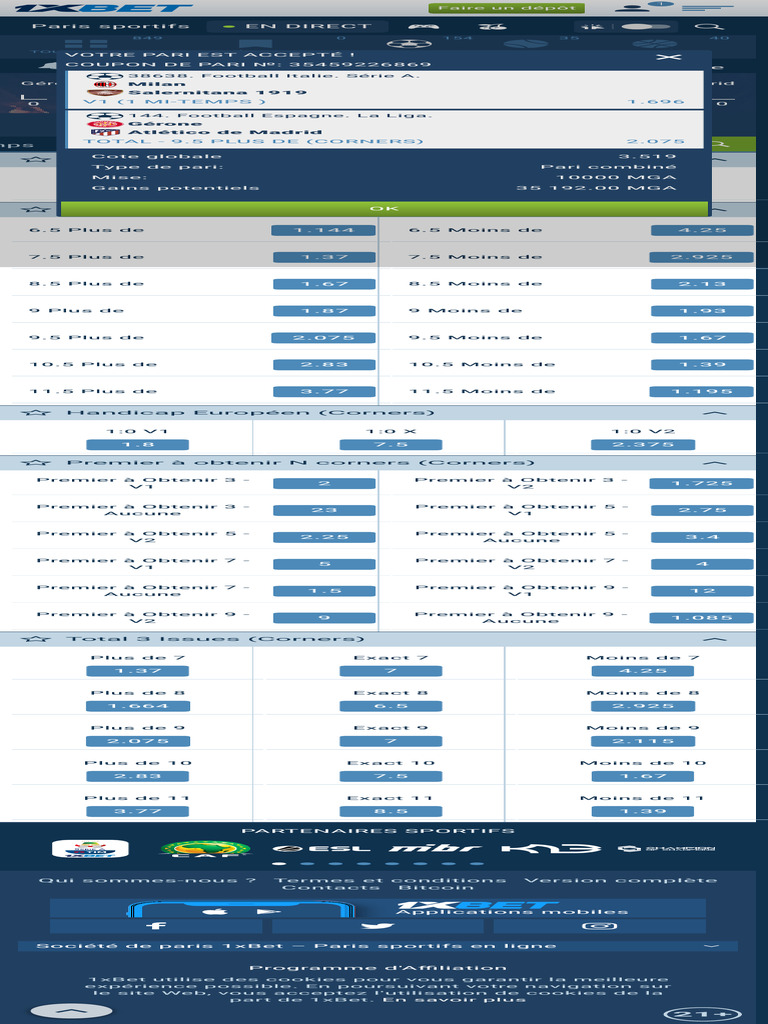Collapse Handicap Européen (Corners) section chevron
This screenshot has width=768, height=1024.
click(x=715, y=413)
